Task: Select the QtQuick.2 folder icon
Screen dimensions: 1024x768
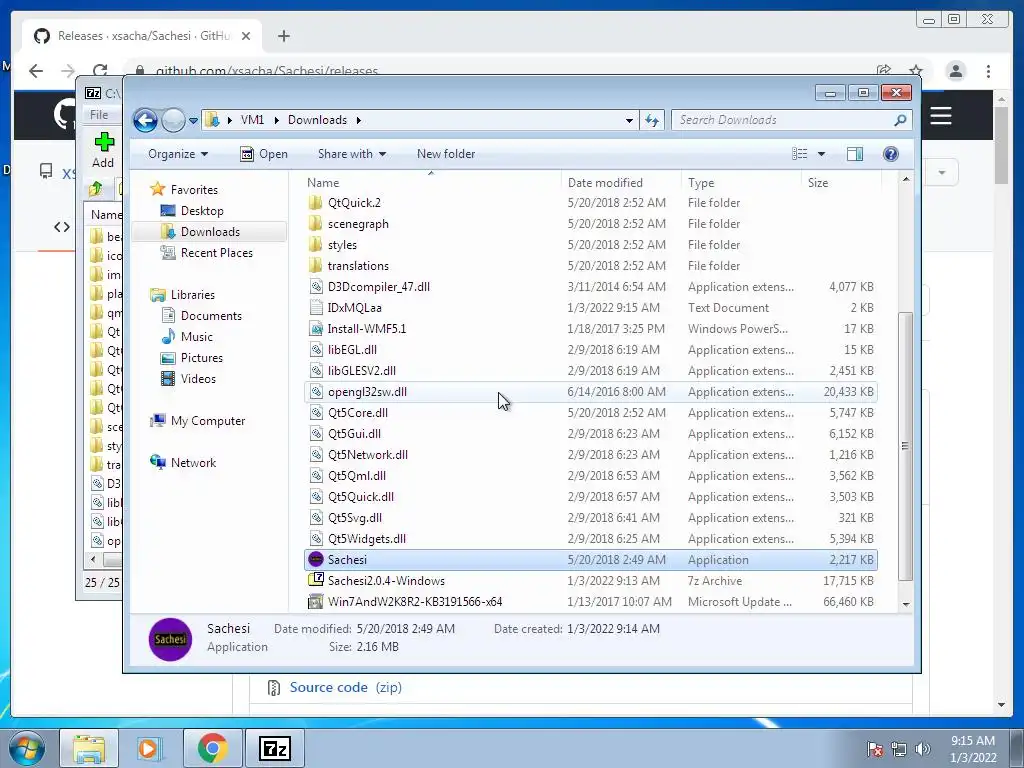Action: pyautogui.click(x=315, y=202)
